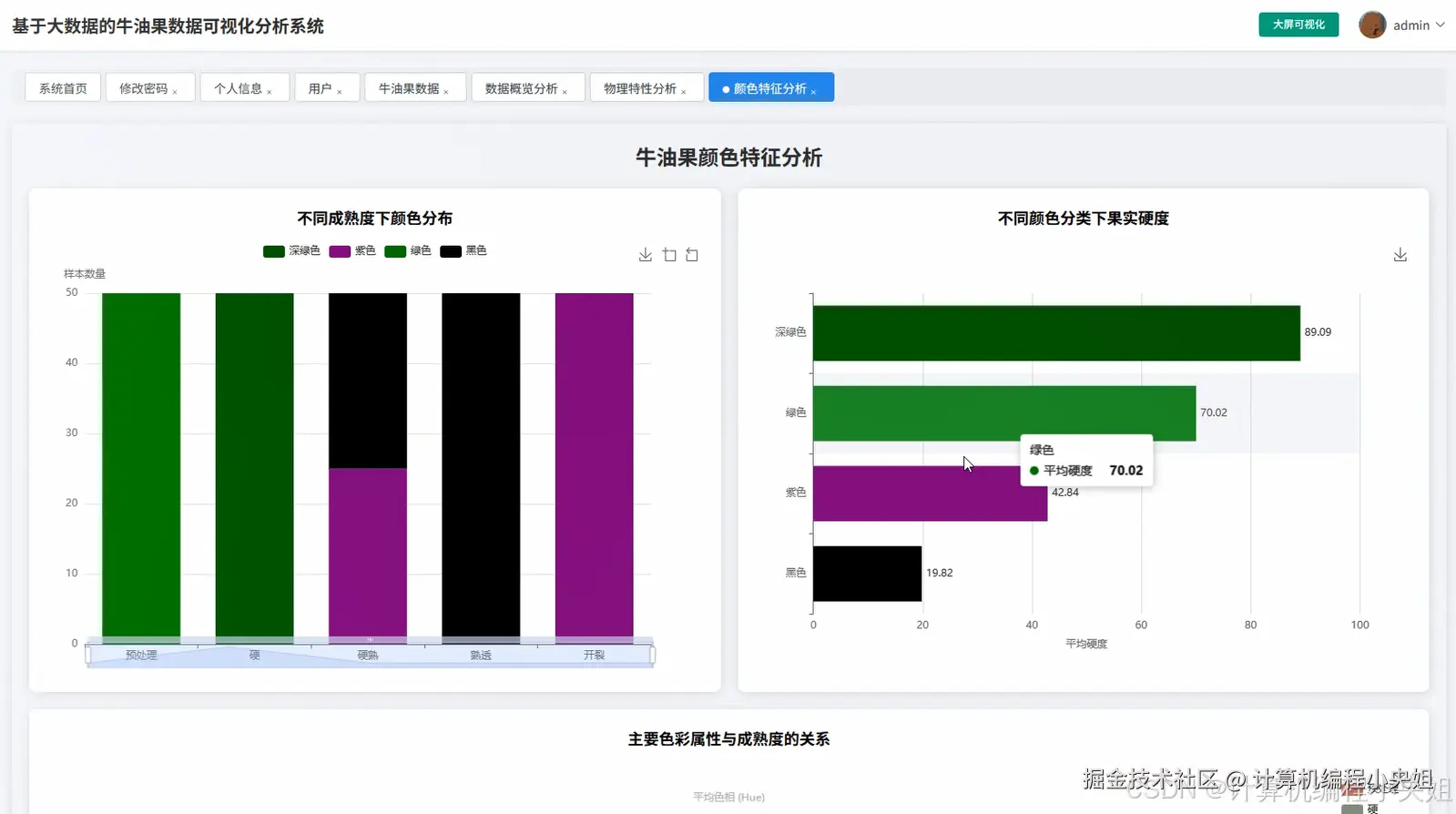
Task: Click the '19.82' hardness value label
Action: coord(940,573)
